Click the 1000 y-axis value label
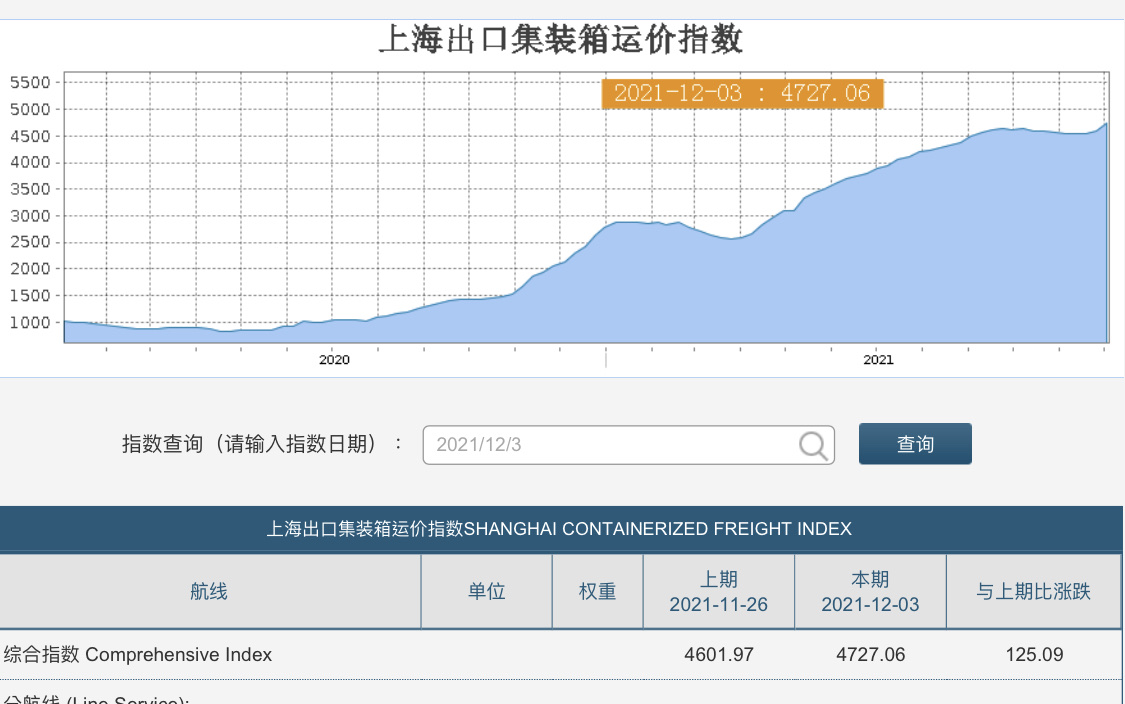 pyautogui.click(x=30, y=322)
